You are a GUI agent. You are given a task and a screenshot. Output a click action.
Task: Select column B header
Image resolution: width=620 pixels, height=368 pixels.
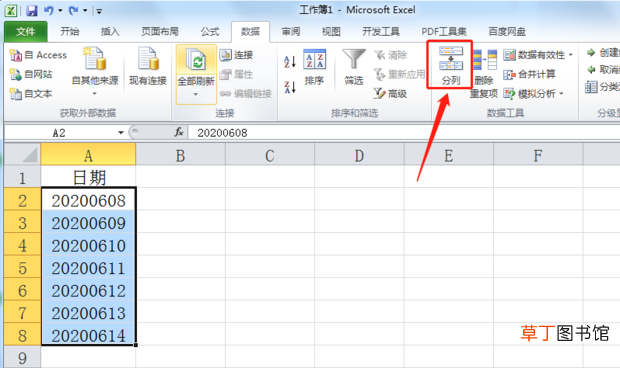(x=181, y=155)
